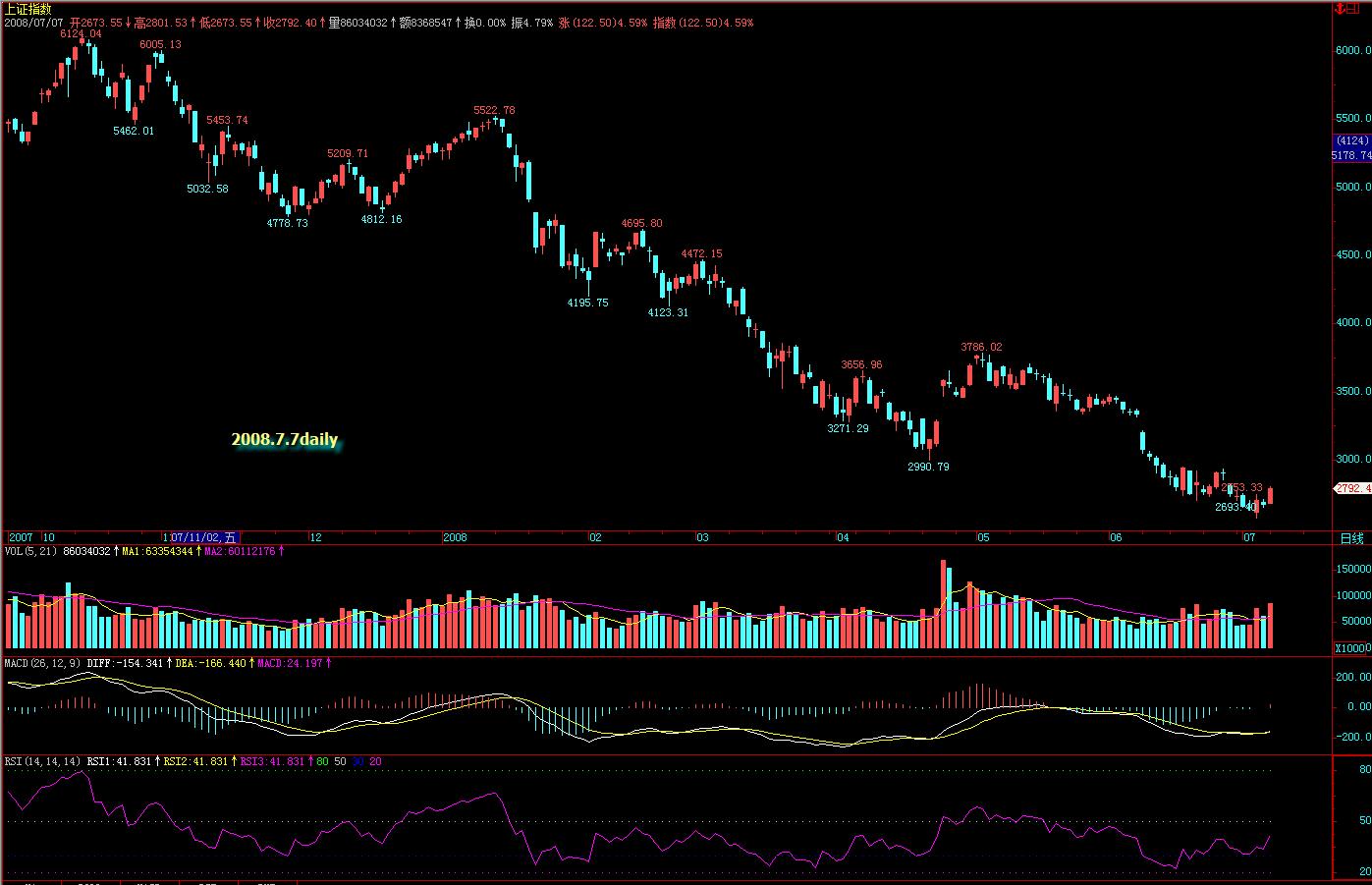The height and width of the screenshot is (885, 1372).
Task: Click the 6005.13 high label
Action: [160, 44]
